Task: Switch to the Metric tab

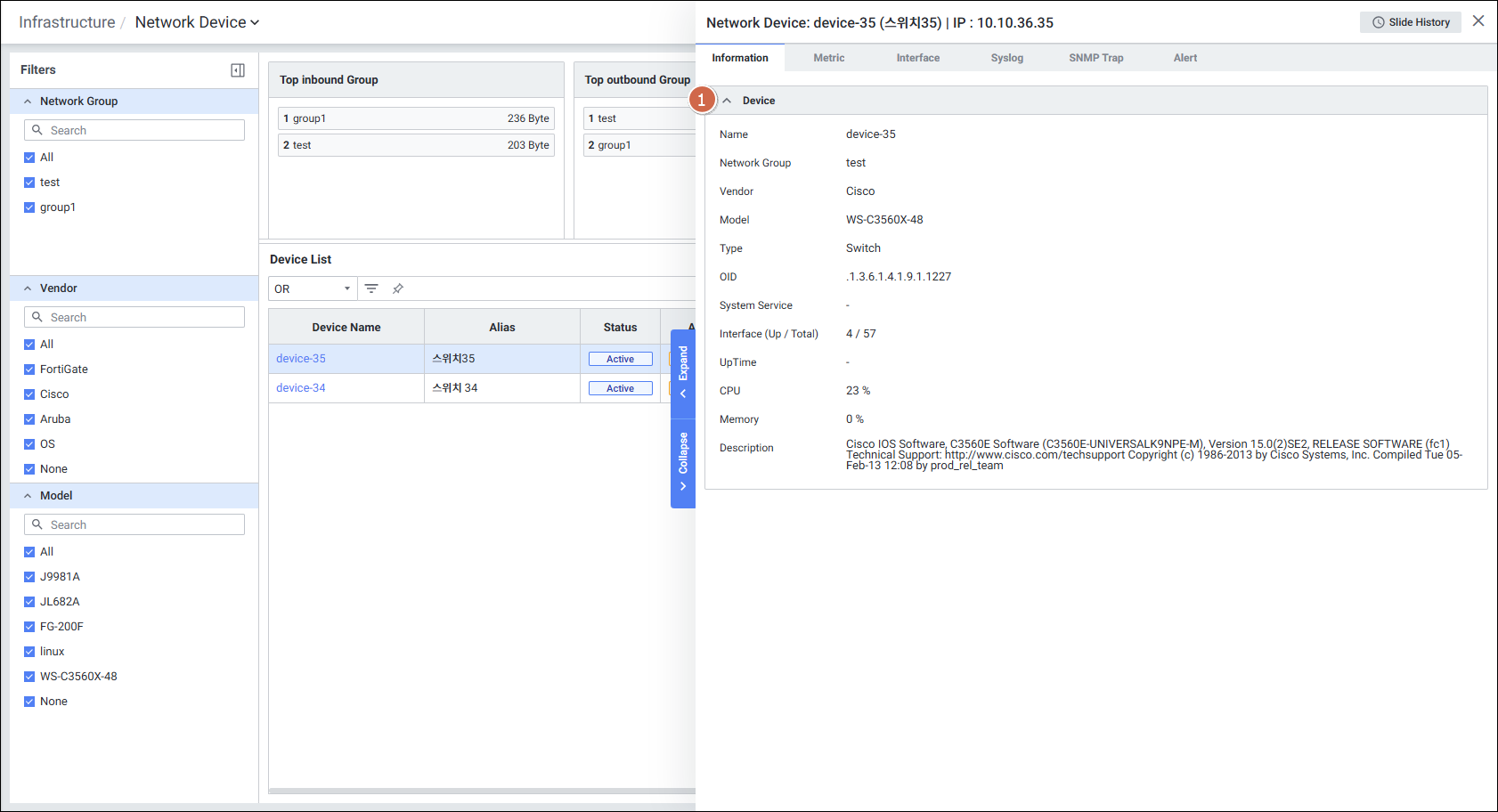Action: [x=828, y=58]
